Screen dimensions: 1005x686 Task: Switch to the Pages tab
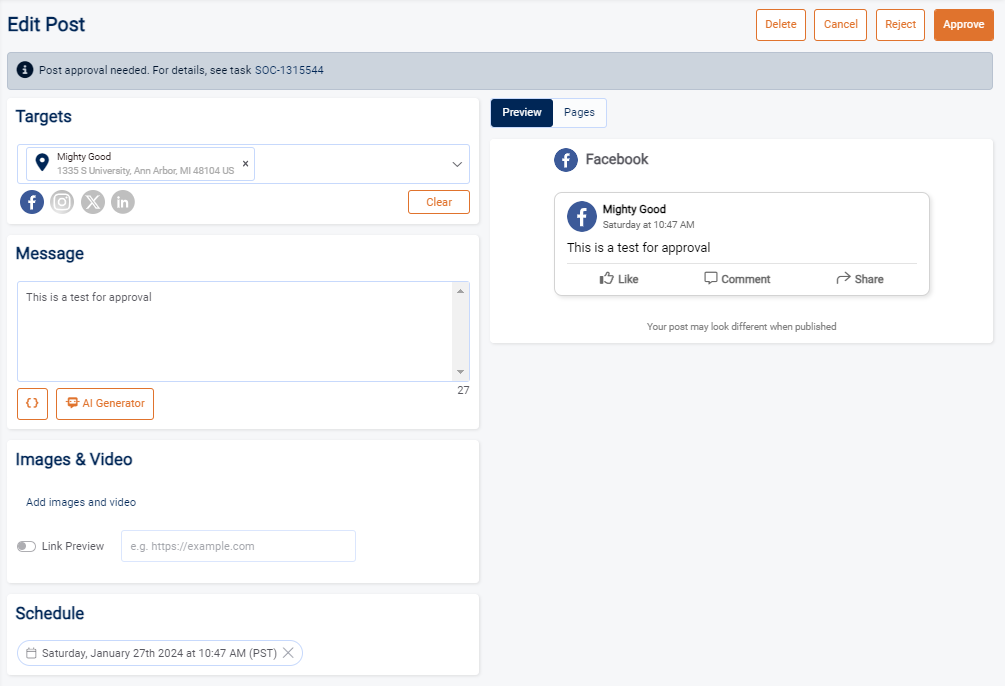tap(579, 112)
